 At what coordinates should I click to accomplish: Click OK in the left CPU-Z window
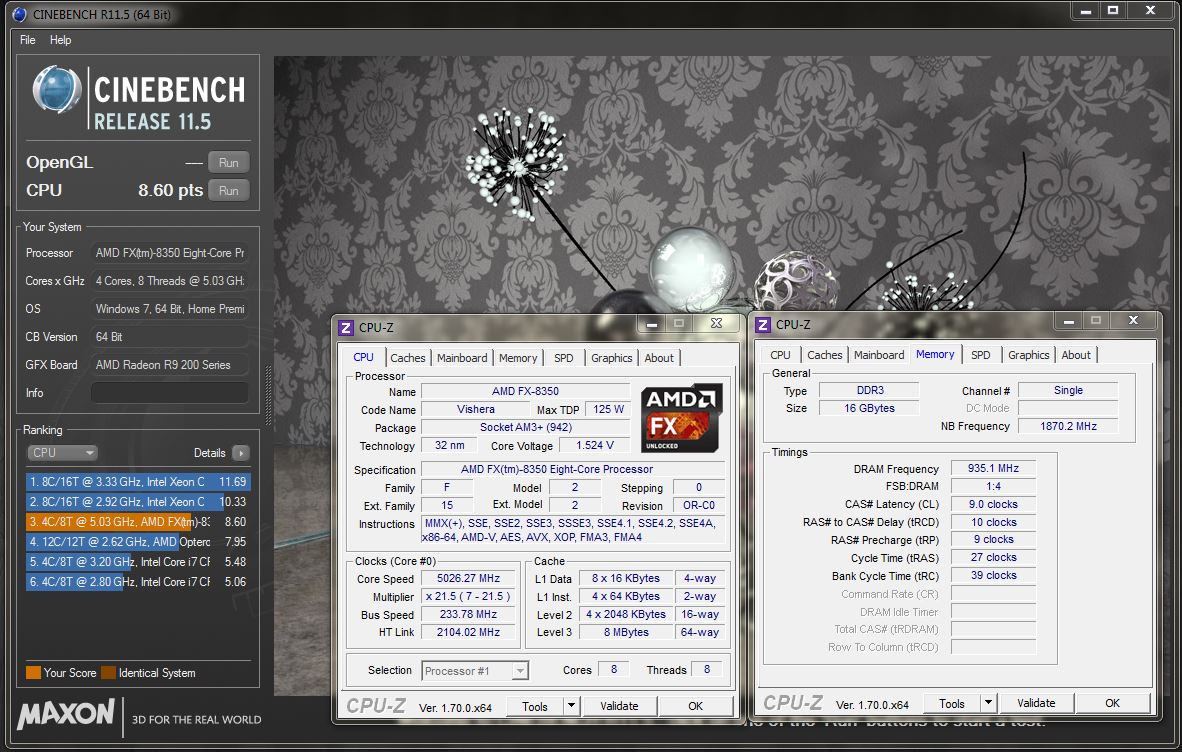(695, 706)
